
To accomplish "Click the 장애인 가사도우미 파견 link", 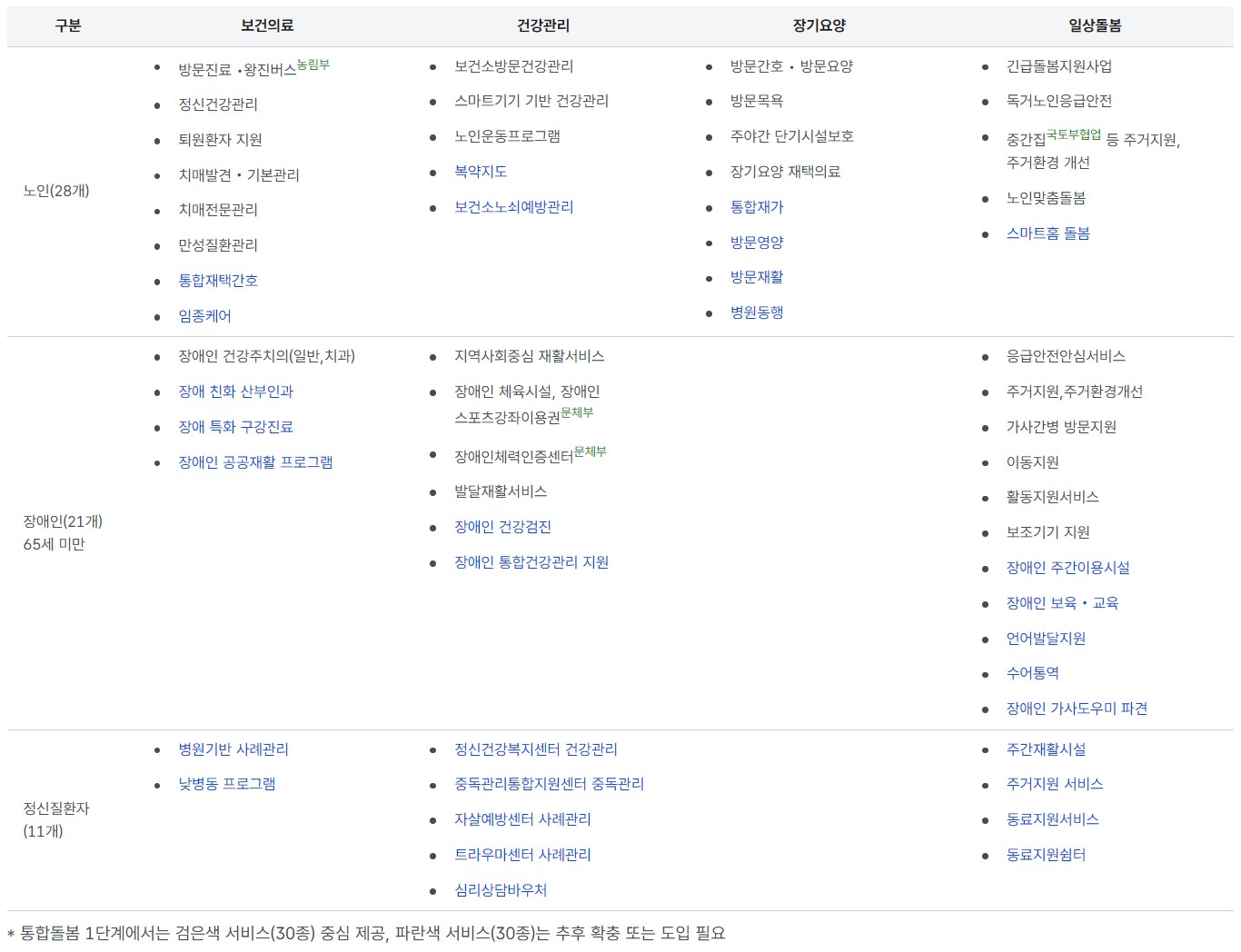I will coord(1077,709).
